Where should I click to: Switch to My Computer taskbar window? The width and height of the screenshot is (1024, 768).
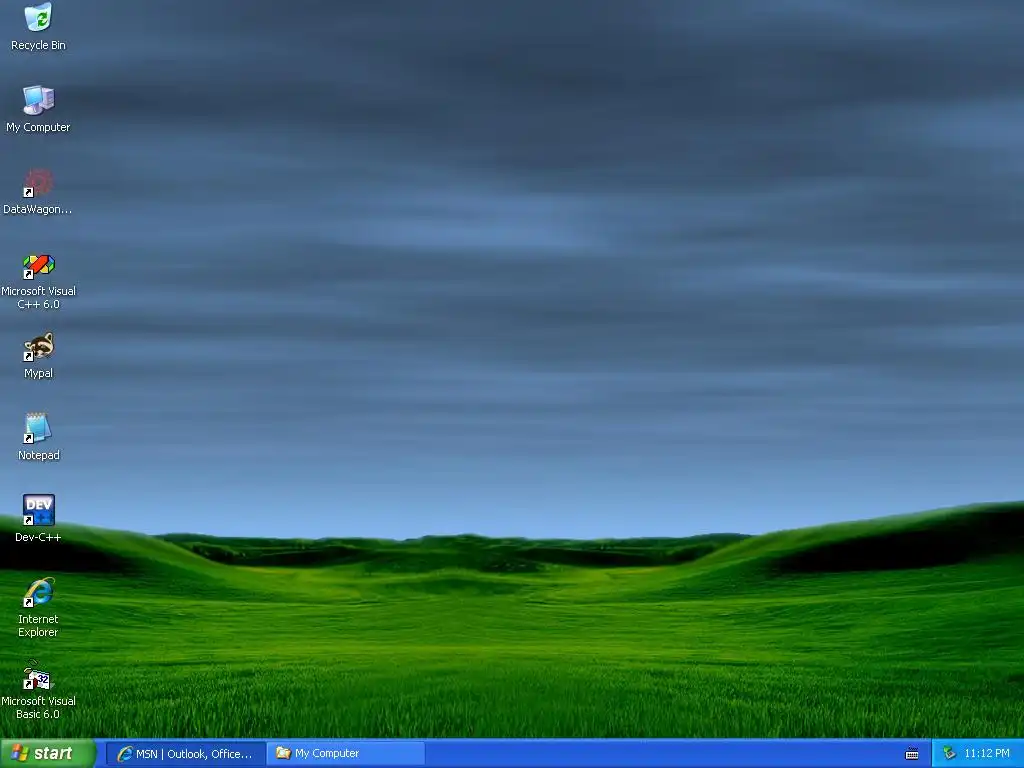pyautogui.click(x=346, y=754)
